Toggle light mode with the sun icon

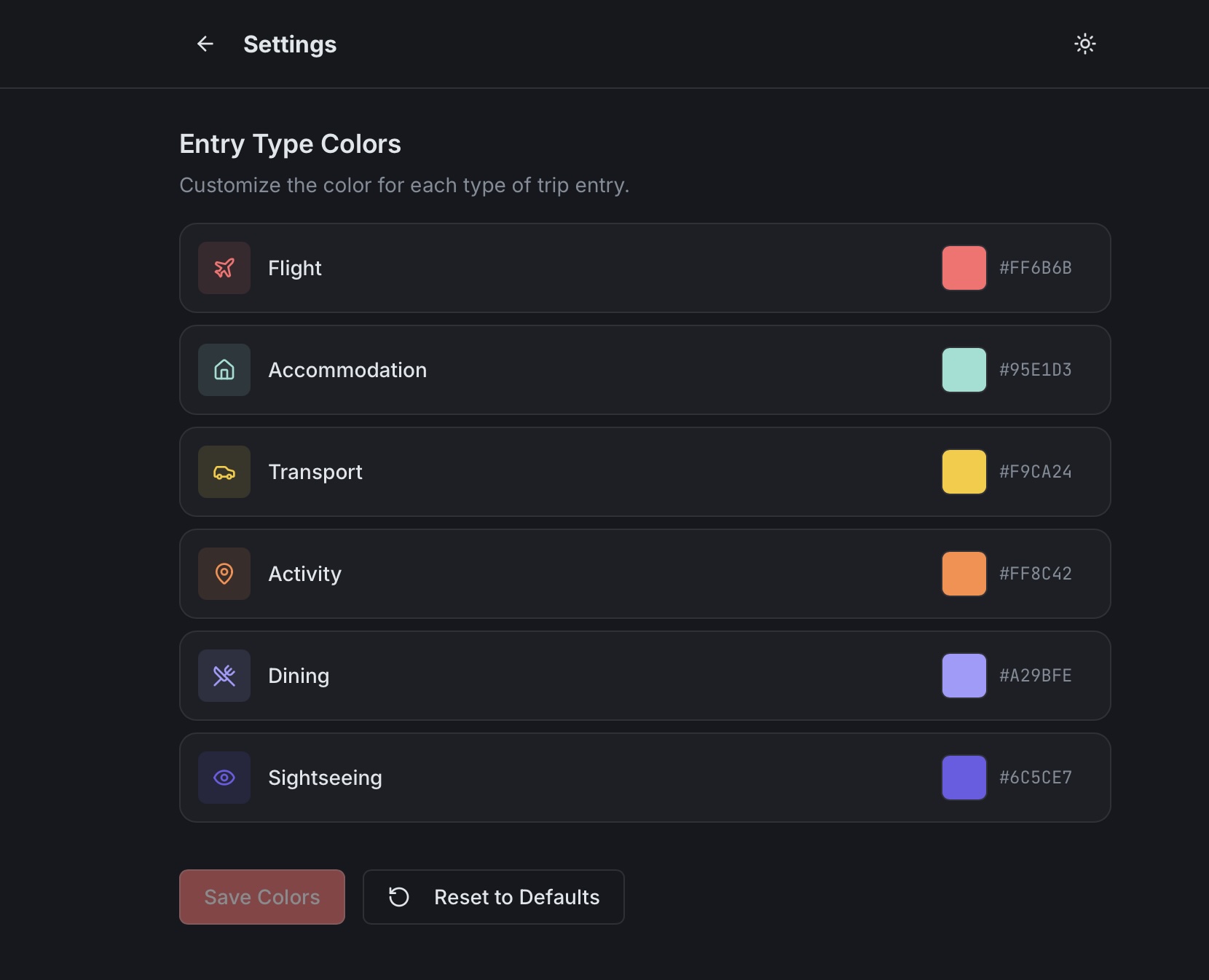1085,44
